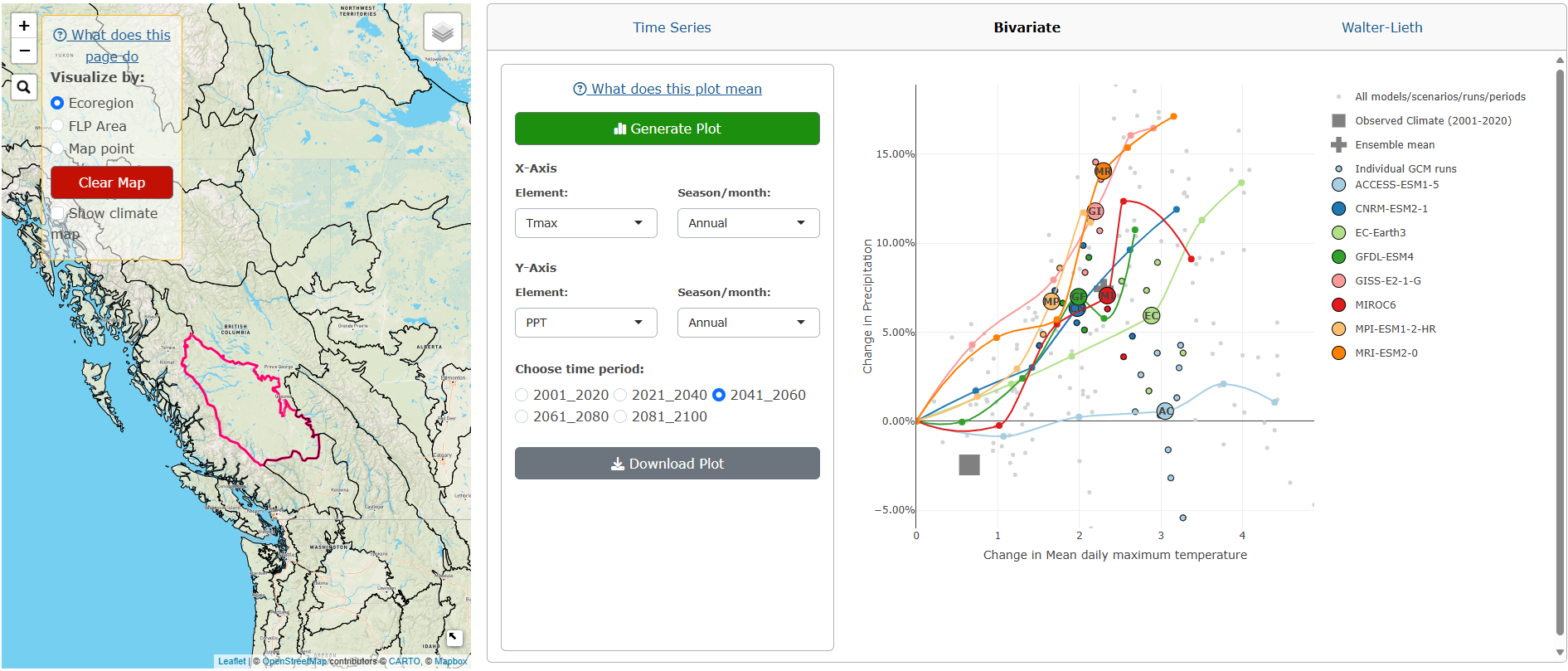The image size is (1568, 671).
Task: Click the MIROC6 legend marker
Action: pyautogui.click(x=1338, y=305)
